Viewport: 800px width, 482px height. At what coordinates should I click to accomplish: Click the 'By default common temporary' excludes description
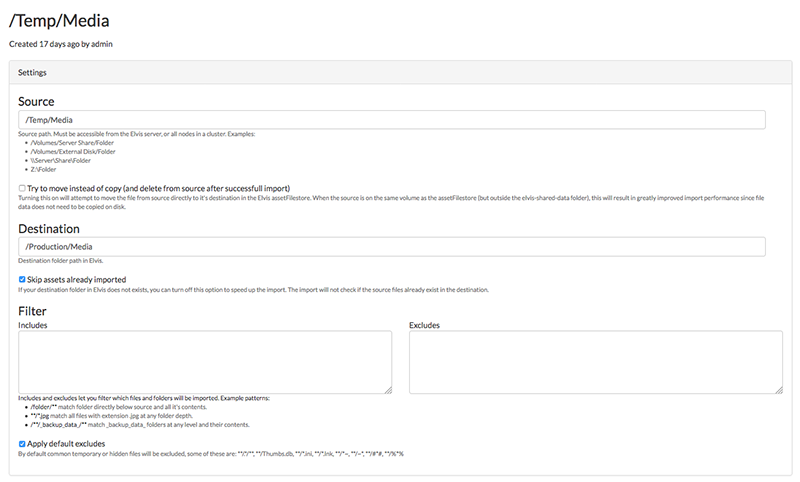click(211, 454)
